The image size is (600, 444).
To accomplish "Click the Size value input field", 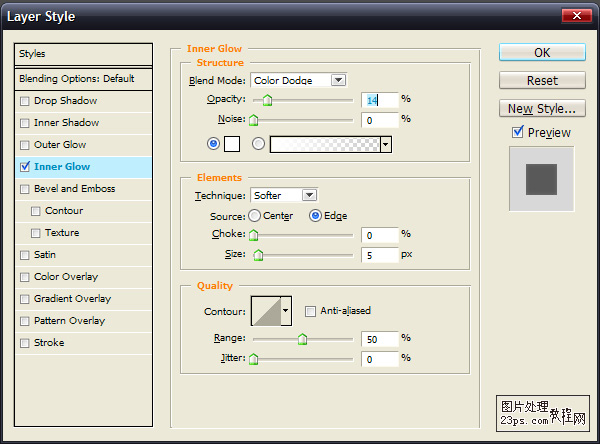I will pyautogui.click(x=379, y=255).
